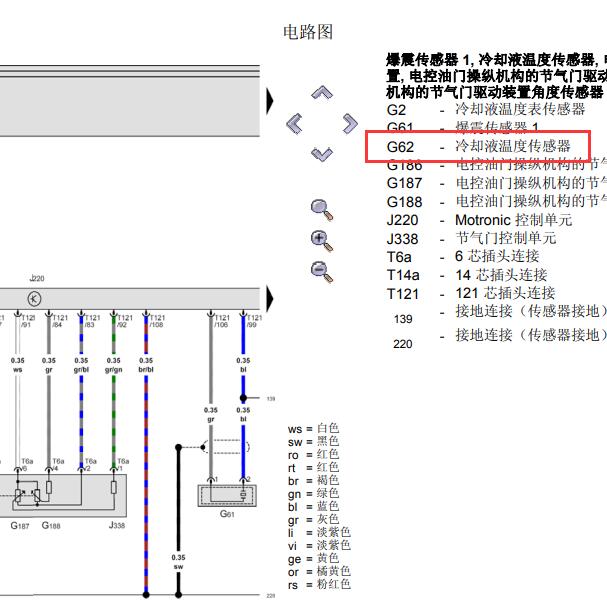This screenshot has width=607, height=604.
Task: Click the ro = 红色 color code entry
Action: point(314,455)
